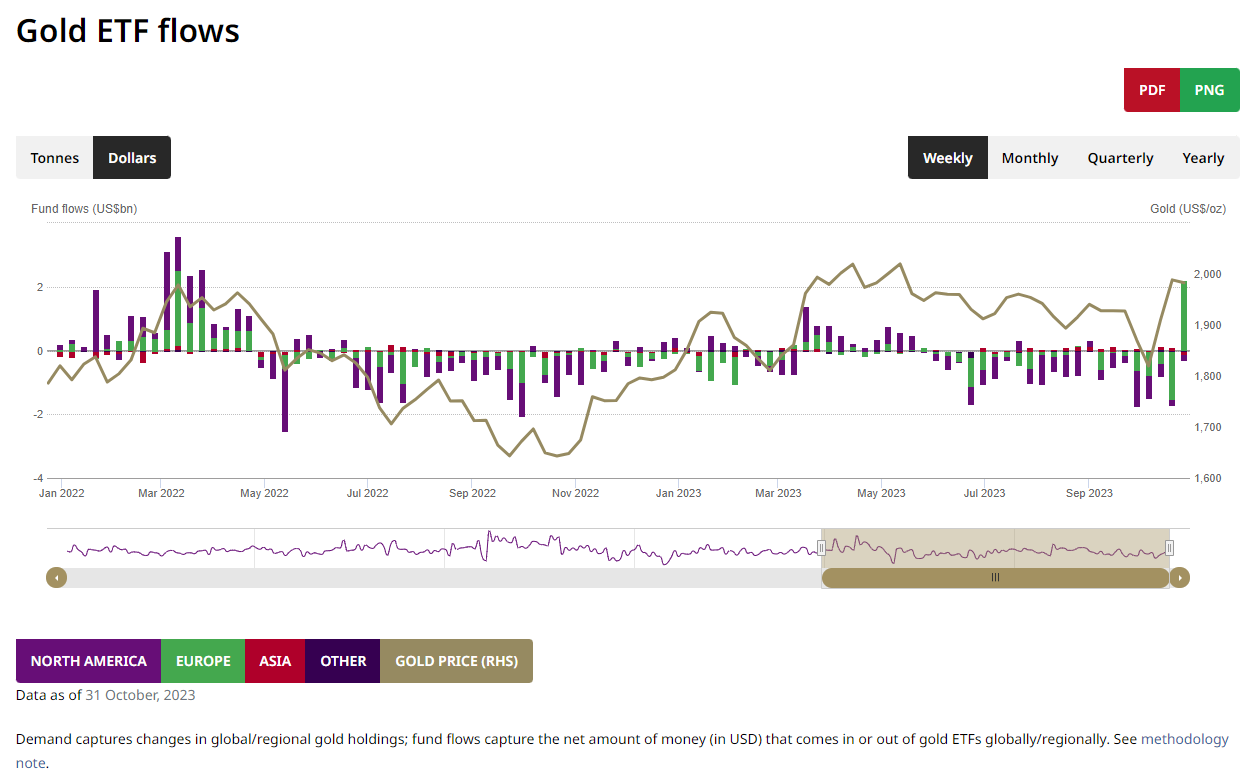The image size is (1255, 779).
Task: Toggle the NORTH AMERICA series in the legend
Action: point(88,661)
